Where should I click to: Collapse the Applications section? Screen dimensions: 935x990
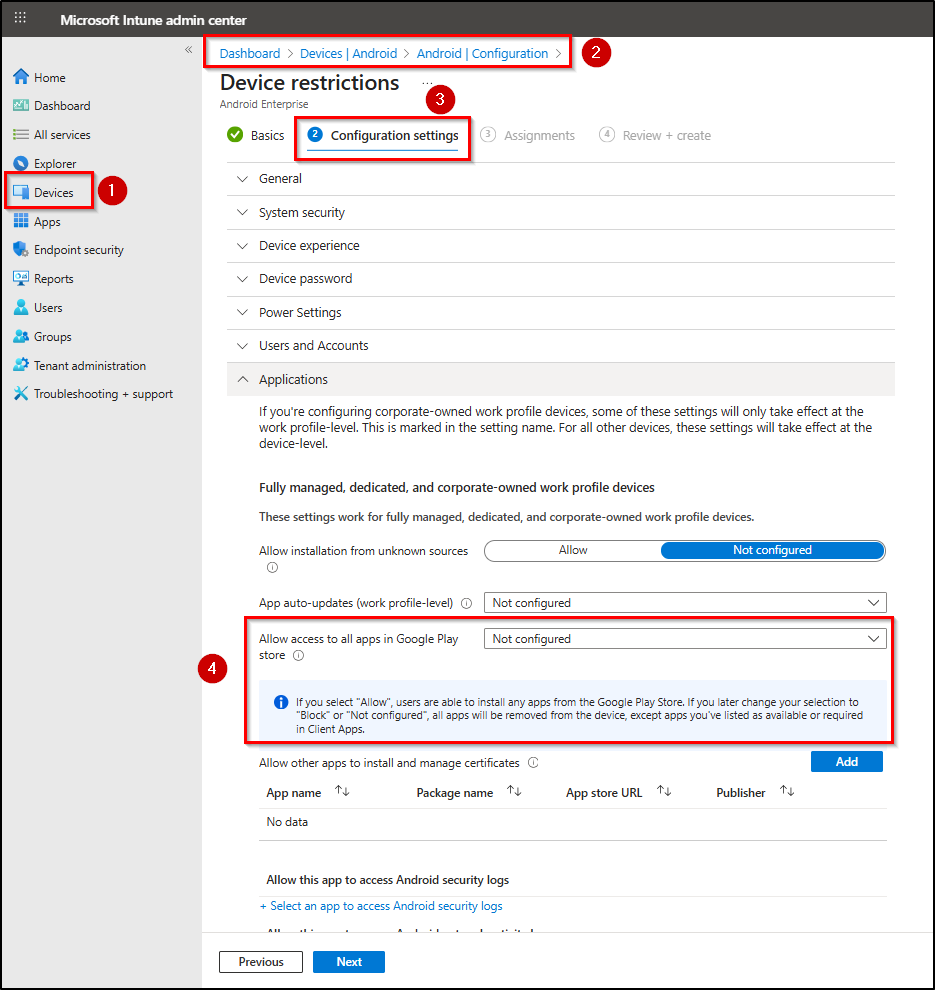(x=293, y=379)
